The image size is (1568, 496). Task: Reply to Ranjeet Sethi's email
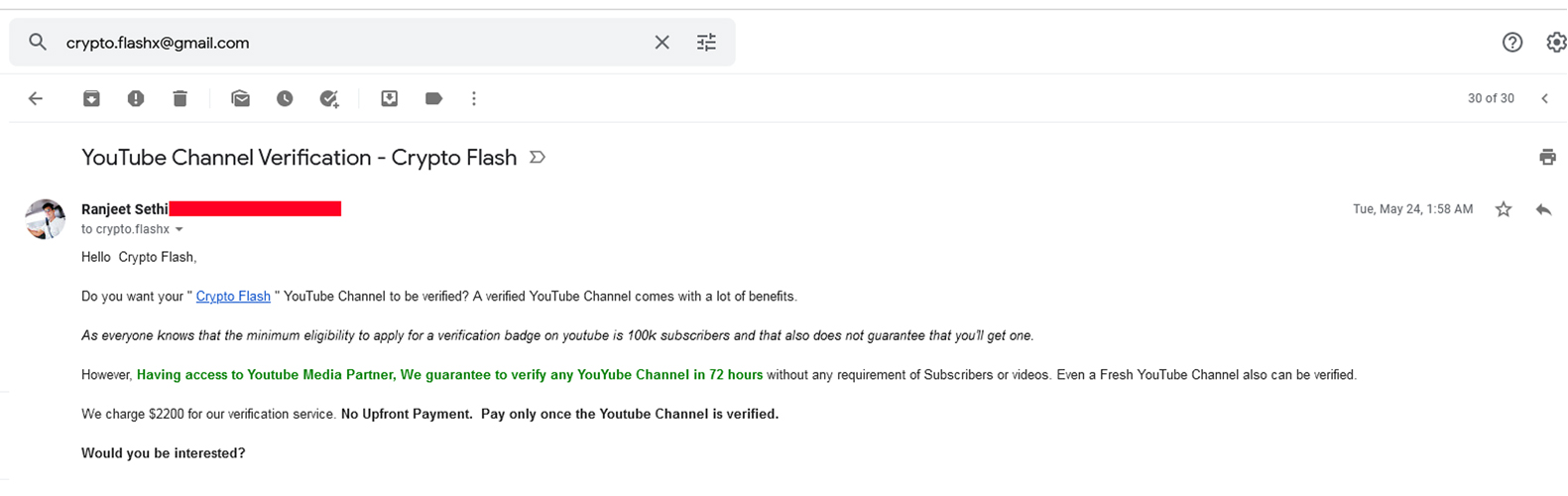coord(1543,208)
